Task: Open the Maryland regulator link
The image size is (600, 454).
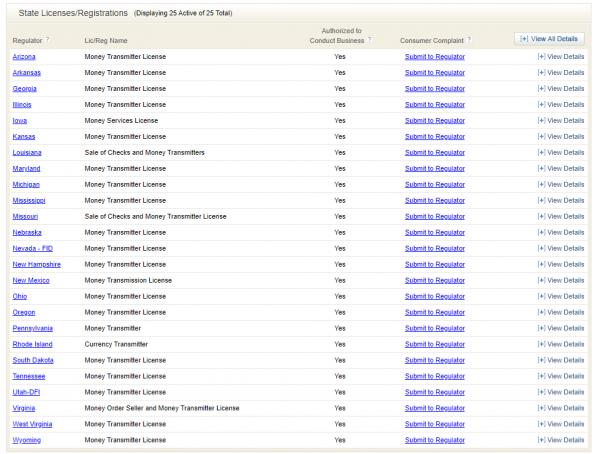Action: point(26,169)
